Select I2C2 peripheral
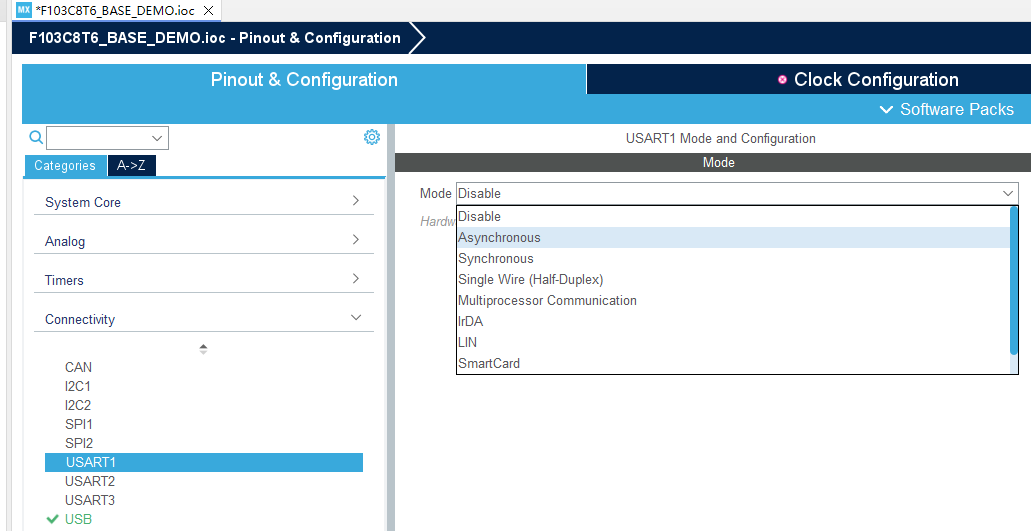Viewport: 1031px width, 531px height. point(78,405)
